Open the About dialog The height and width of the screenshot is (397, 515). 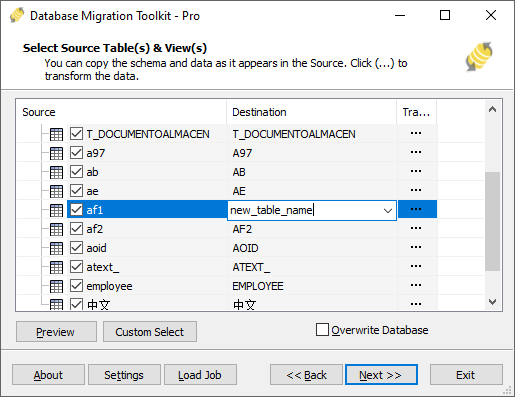click(x=48, y=375)
